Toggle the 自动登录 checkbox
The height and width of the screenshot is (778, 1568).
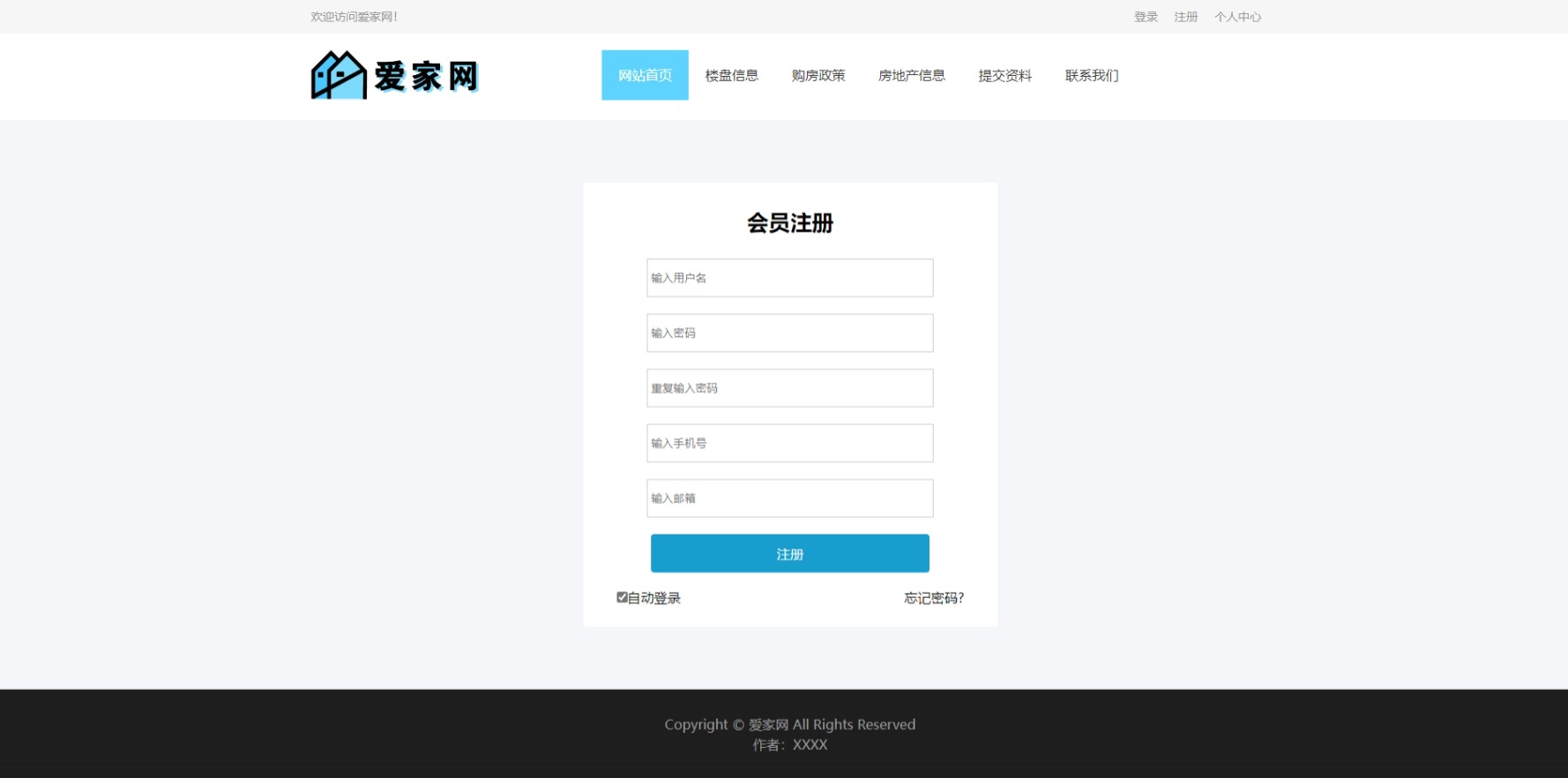[622, 597]
